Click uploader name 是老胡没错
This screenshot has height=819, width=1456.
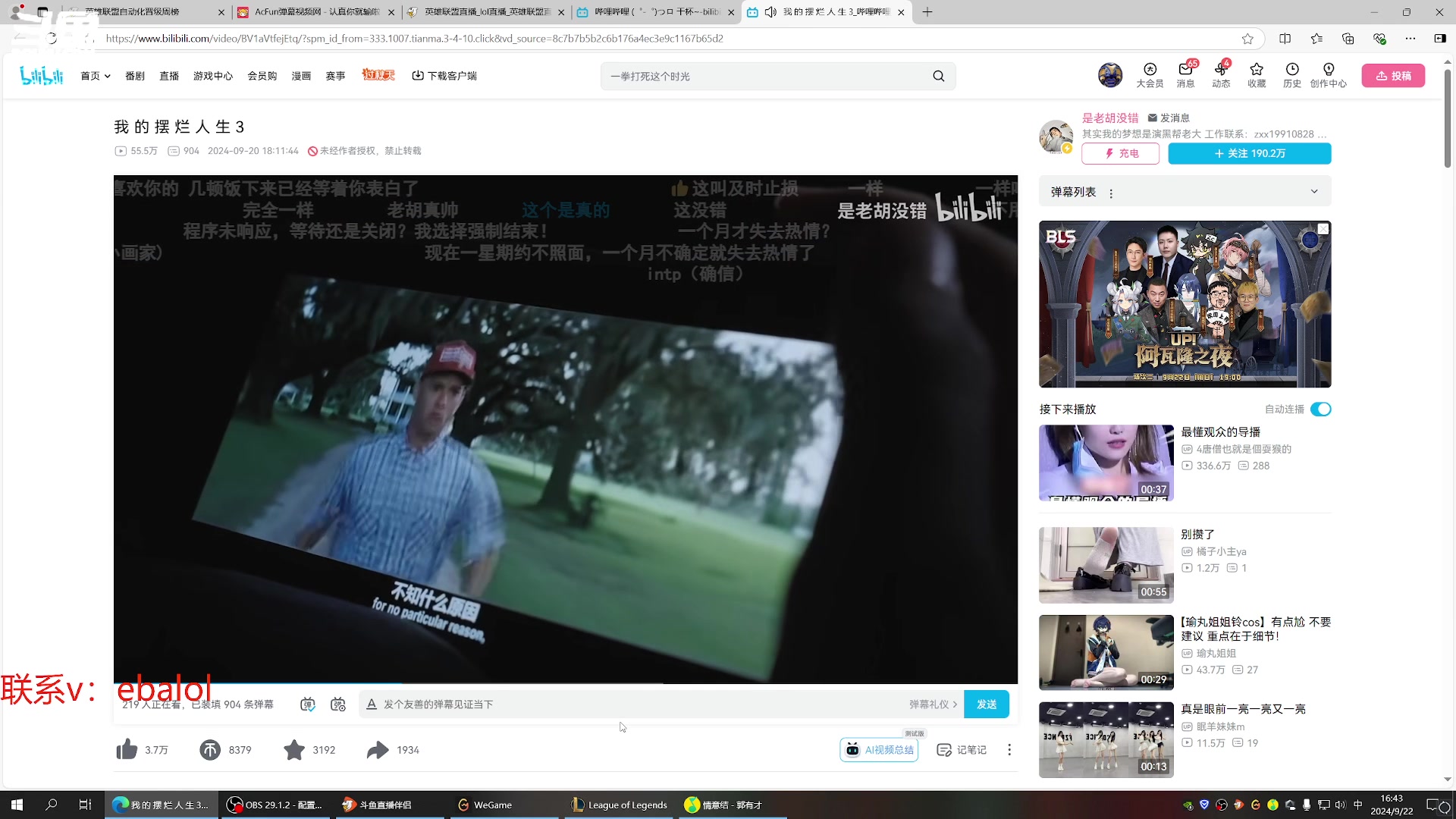pyautogui.click(x=1110, y=118)
